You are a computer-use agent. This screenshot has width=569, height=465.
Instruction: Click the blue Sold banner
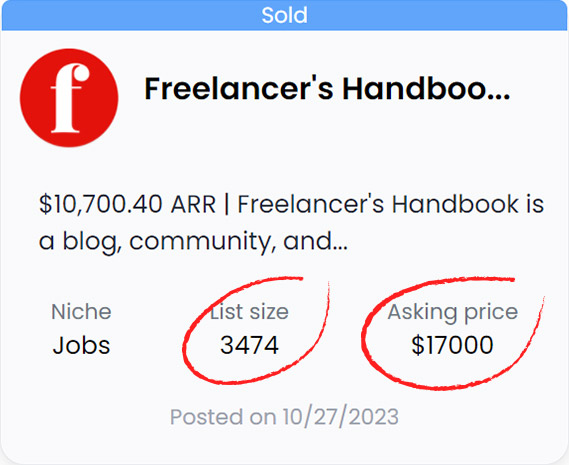[x=284, y=15]
